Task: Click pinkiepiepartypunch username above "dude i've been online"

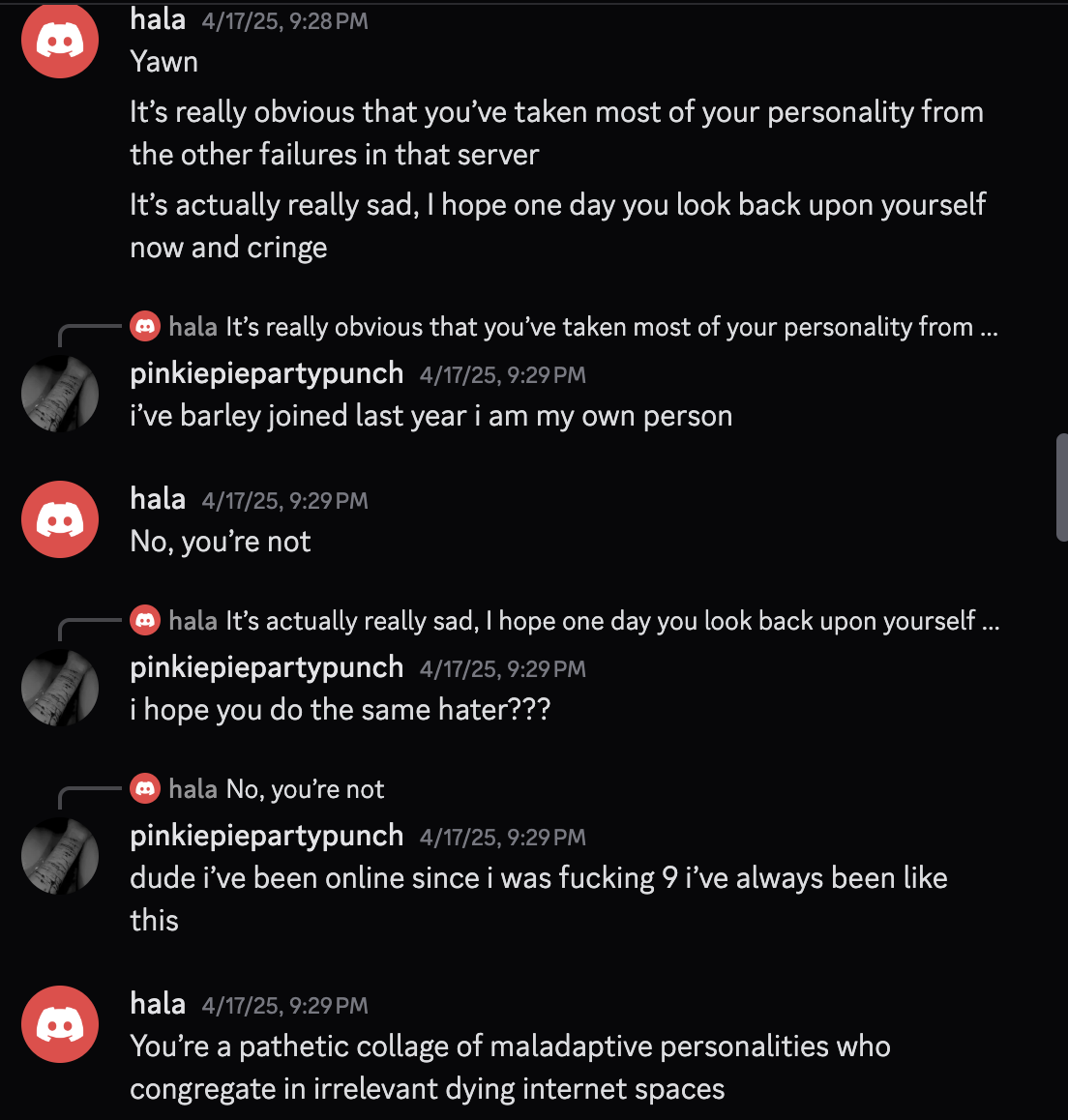Action: click(x=267, y=836)
